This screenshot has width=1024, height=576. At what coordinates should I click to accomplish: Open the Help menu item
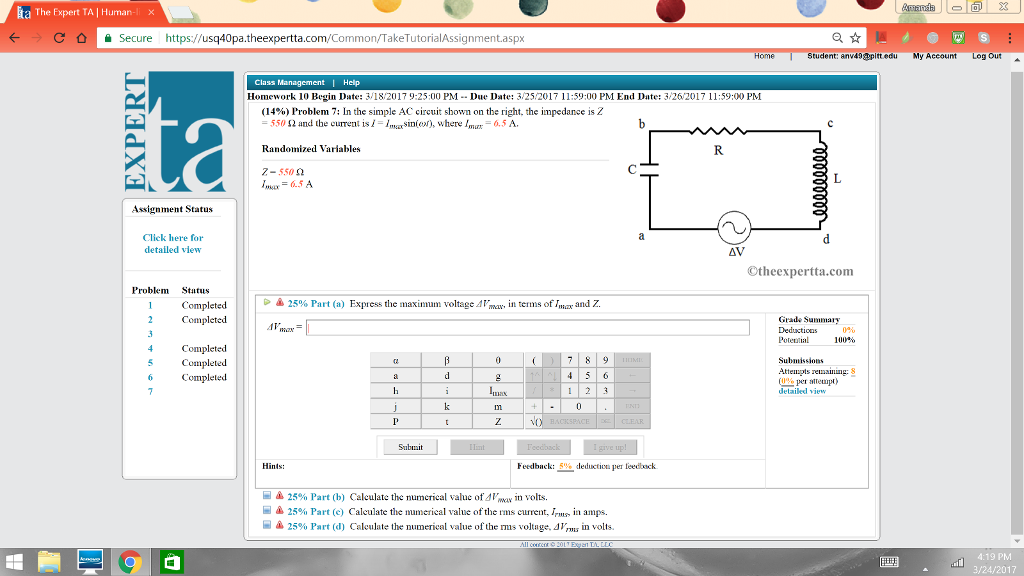click(351, 82)
